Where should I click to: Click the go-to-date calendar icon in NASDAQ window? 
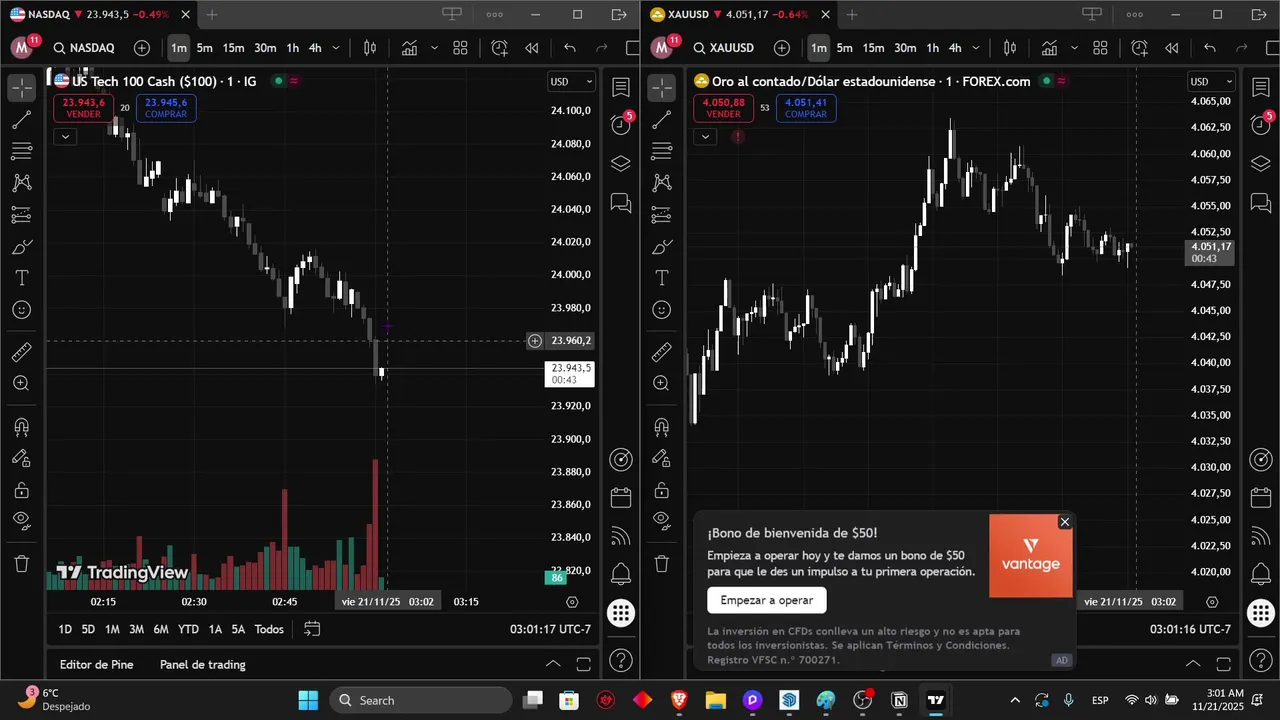[312, 629]
